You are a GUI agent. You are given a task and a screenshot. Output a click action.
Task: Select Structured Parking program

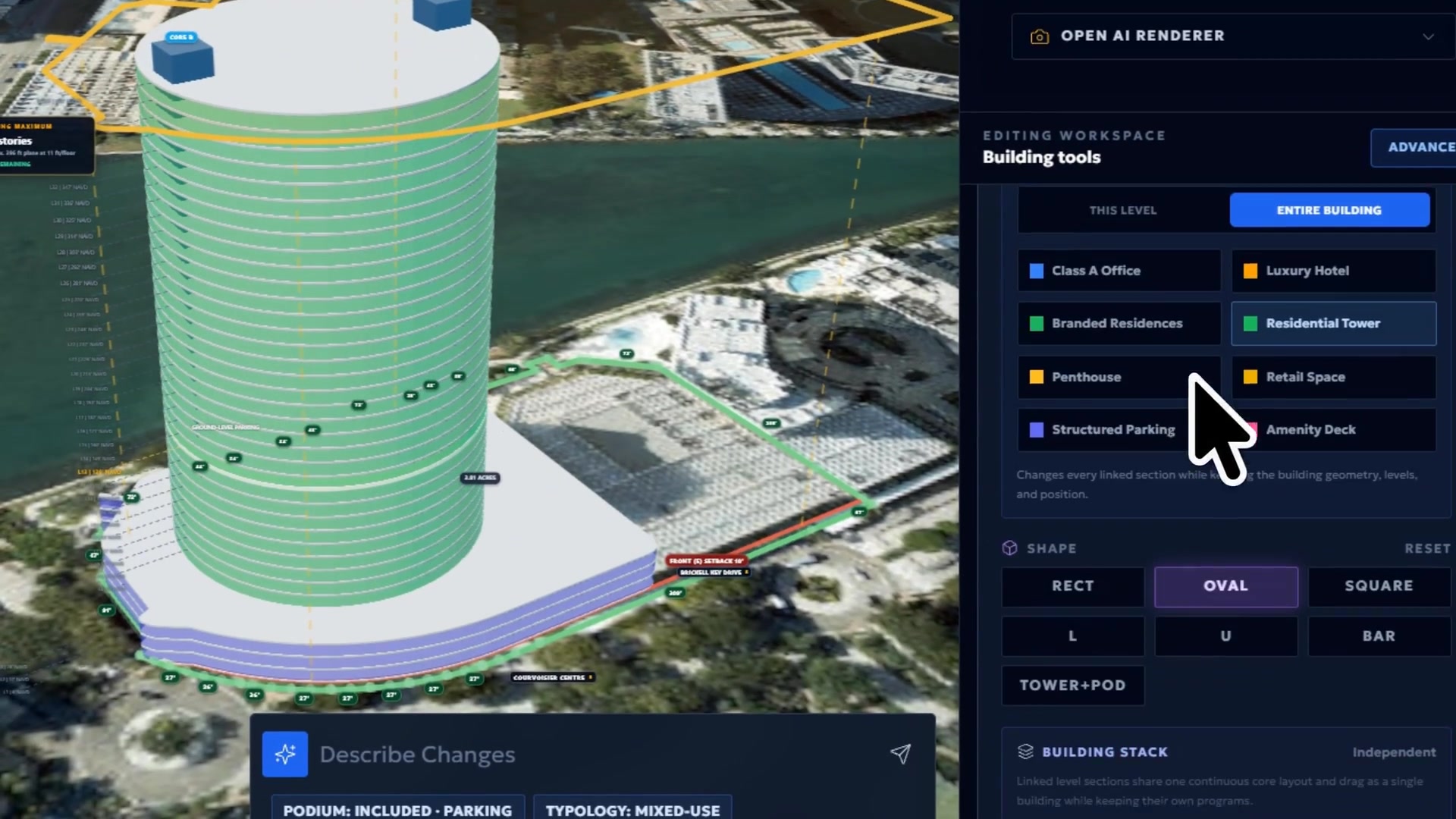point(1119,429)
